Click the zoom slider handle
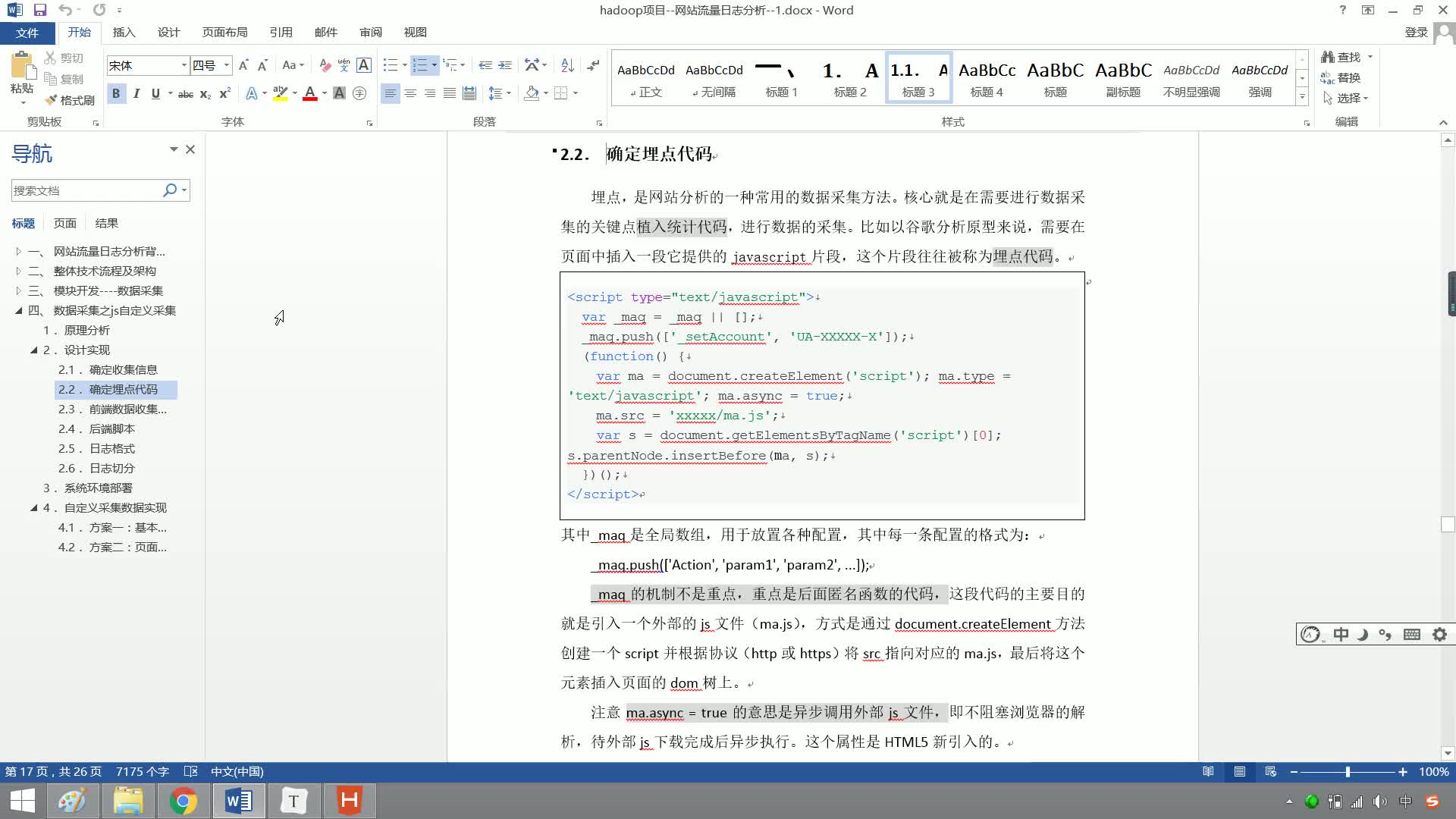 [x=1348, y=772]
